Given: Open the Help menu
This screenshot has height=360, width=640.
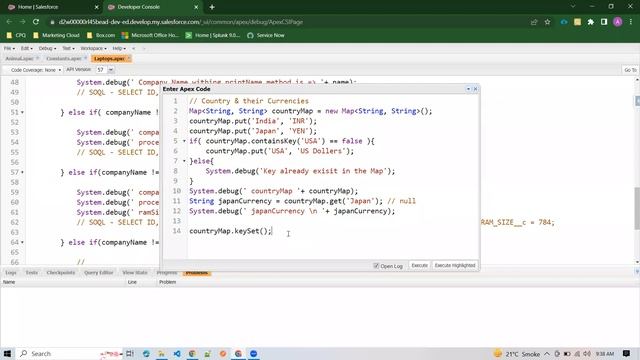Looking at the screenshot, I should click(x=119, y=48).
